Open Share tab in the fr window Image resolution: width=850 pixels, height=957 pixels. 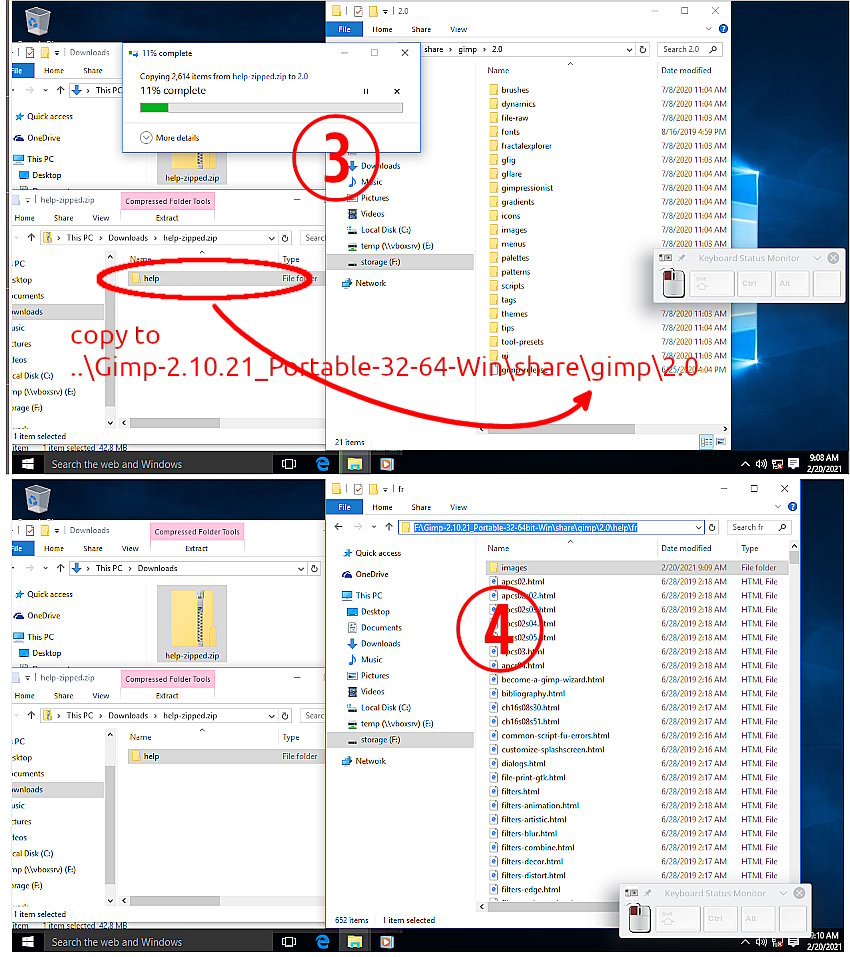click(x=421, y=508)
